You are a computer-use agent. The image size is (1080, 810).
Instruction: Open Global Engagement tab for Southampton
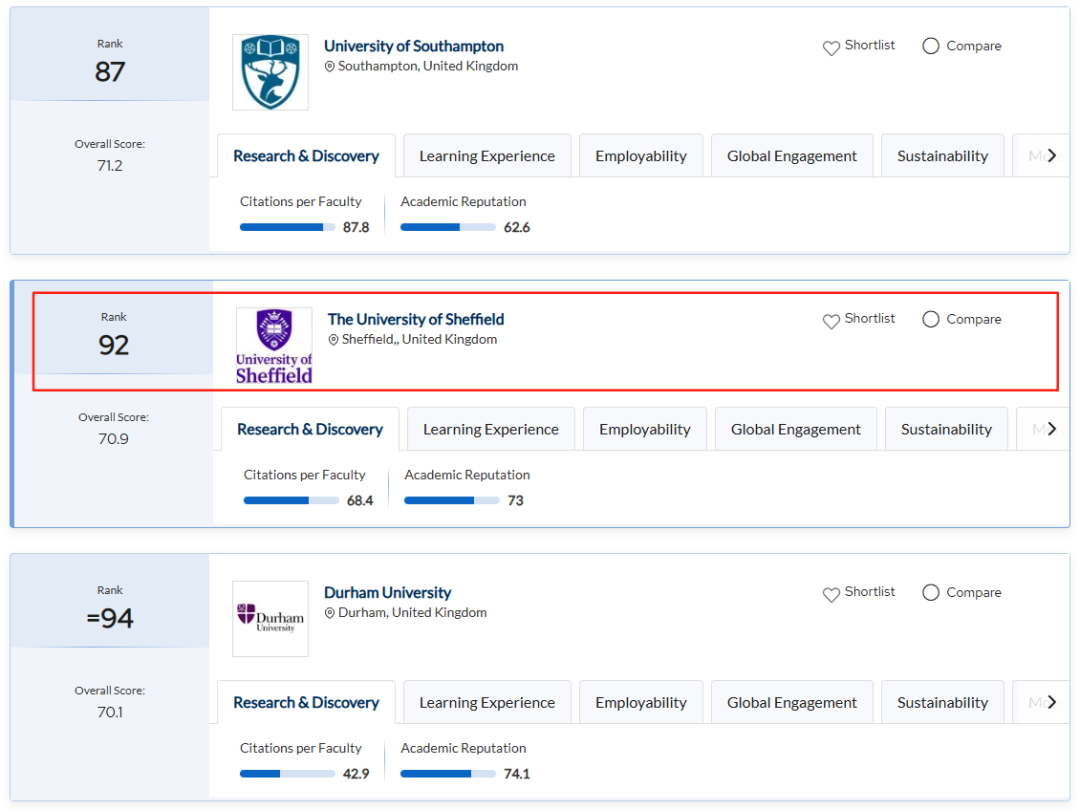792,156
